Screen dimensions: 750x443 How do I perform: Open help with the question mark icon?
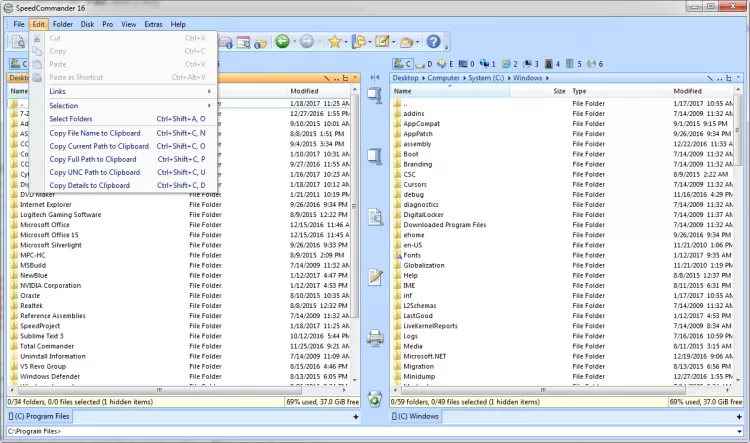point(433,42)
